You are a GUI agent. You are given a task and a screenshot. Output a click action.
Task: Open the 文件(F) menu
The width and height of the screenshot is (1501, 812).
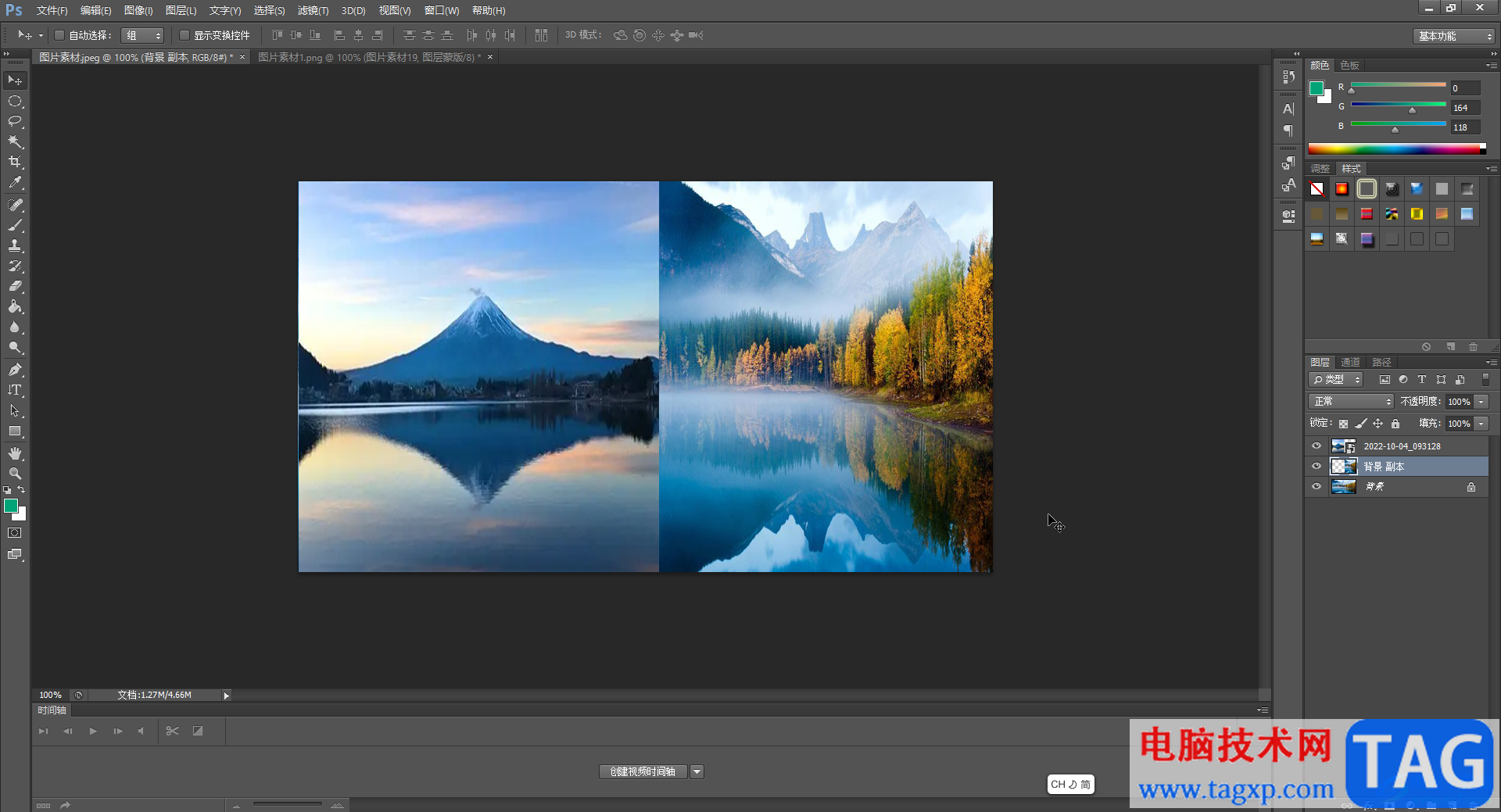click(x=52, y=10)
